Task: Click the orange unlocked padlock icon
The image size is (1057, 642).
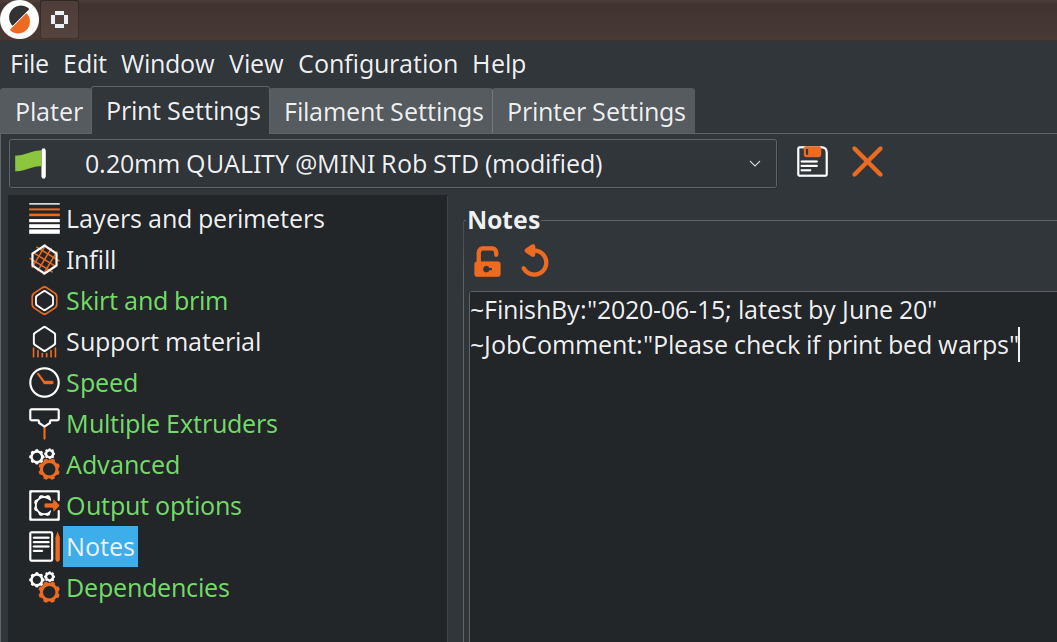Action: coord(487,262)
